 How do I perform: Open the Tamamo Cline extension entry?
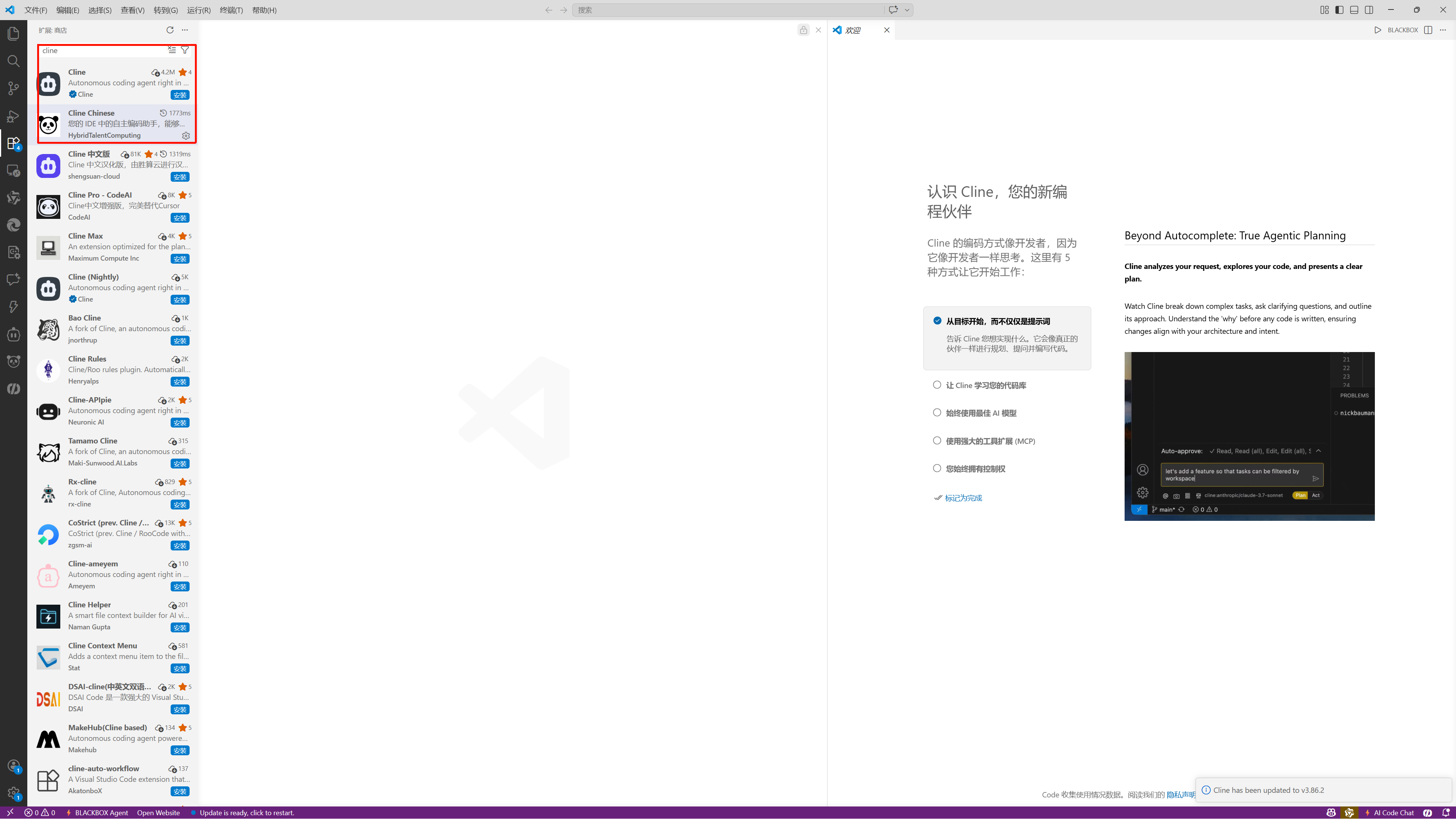(113, 452)
